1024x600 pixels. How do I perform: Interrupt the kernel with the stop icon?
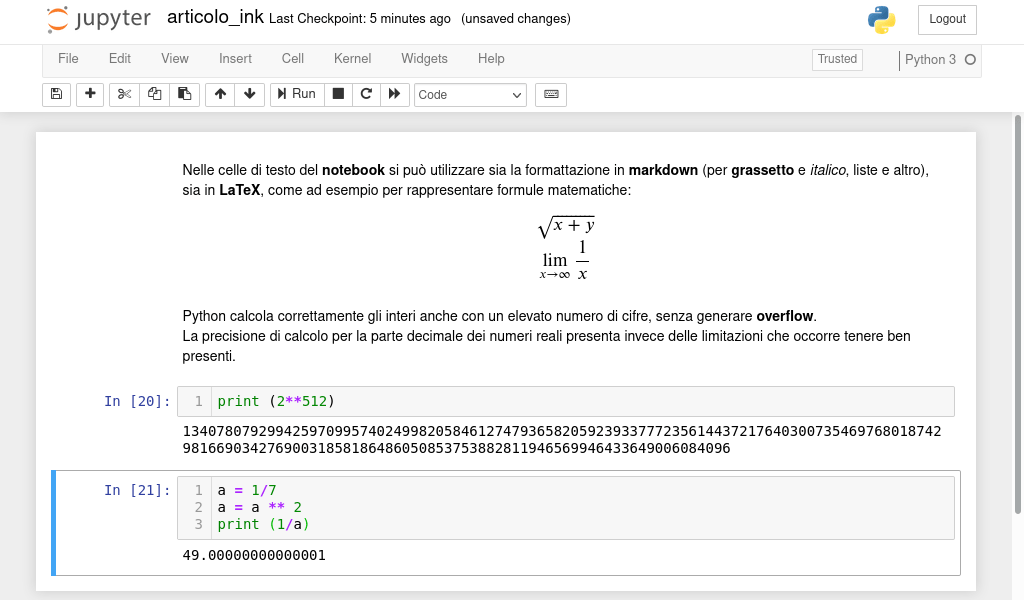(x=338, y=94)
